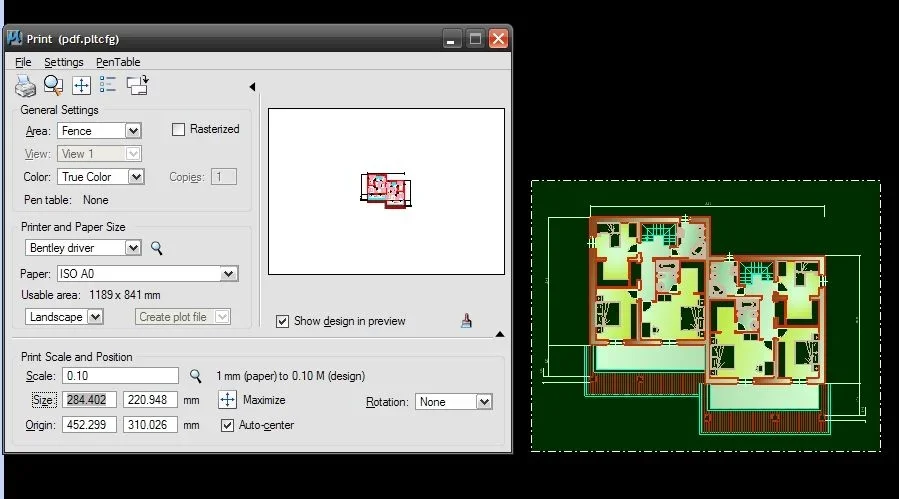Click the Print dialog title bar icon
899x499 pixels.
click(14, 38)
